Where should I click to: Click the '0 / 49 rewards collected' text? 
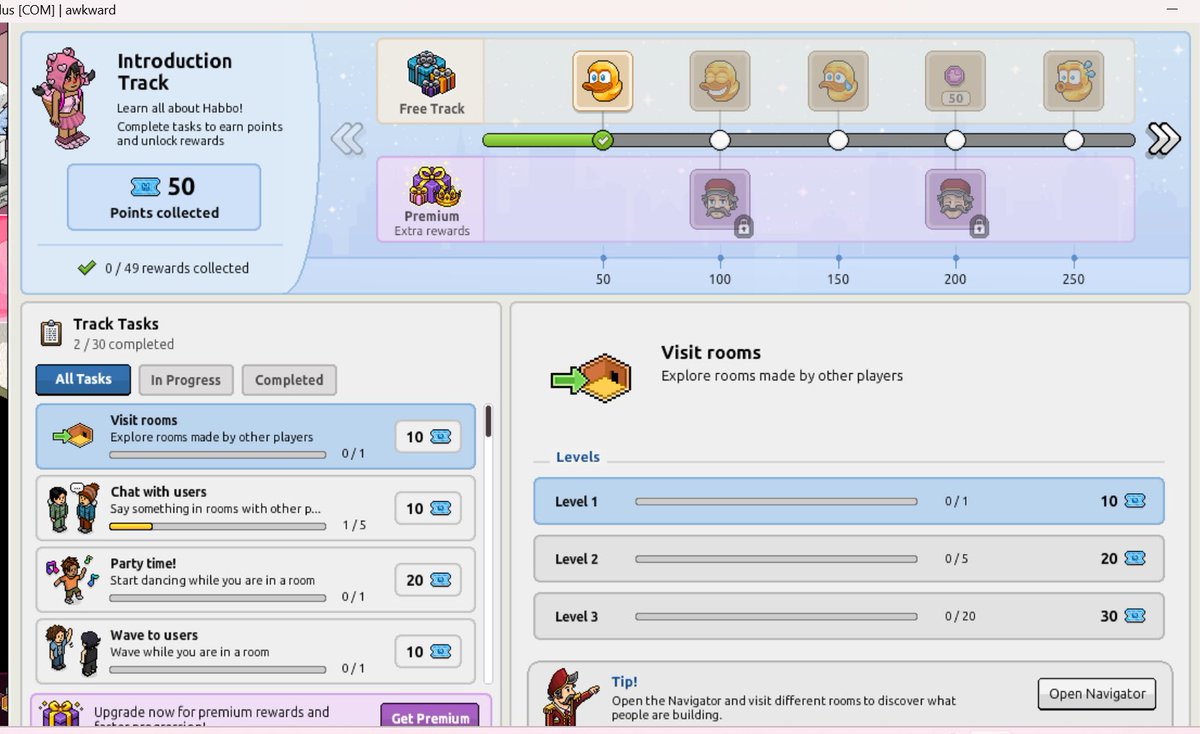[x=177, y=268]
